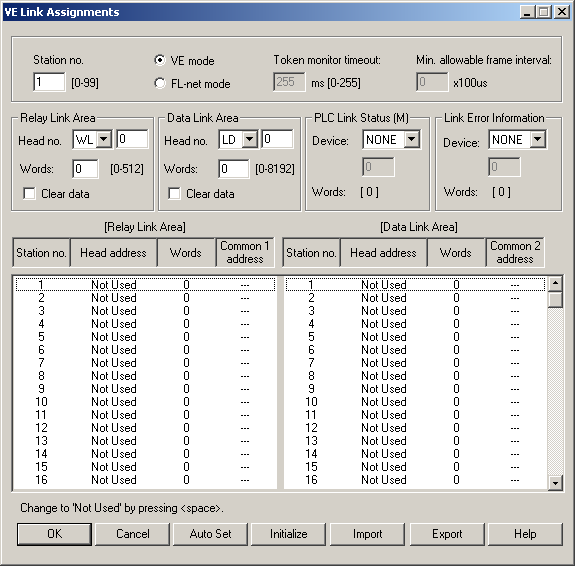
Task: Click the Auto Set button
Action: pyautogui.click(x=210, y=534)
